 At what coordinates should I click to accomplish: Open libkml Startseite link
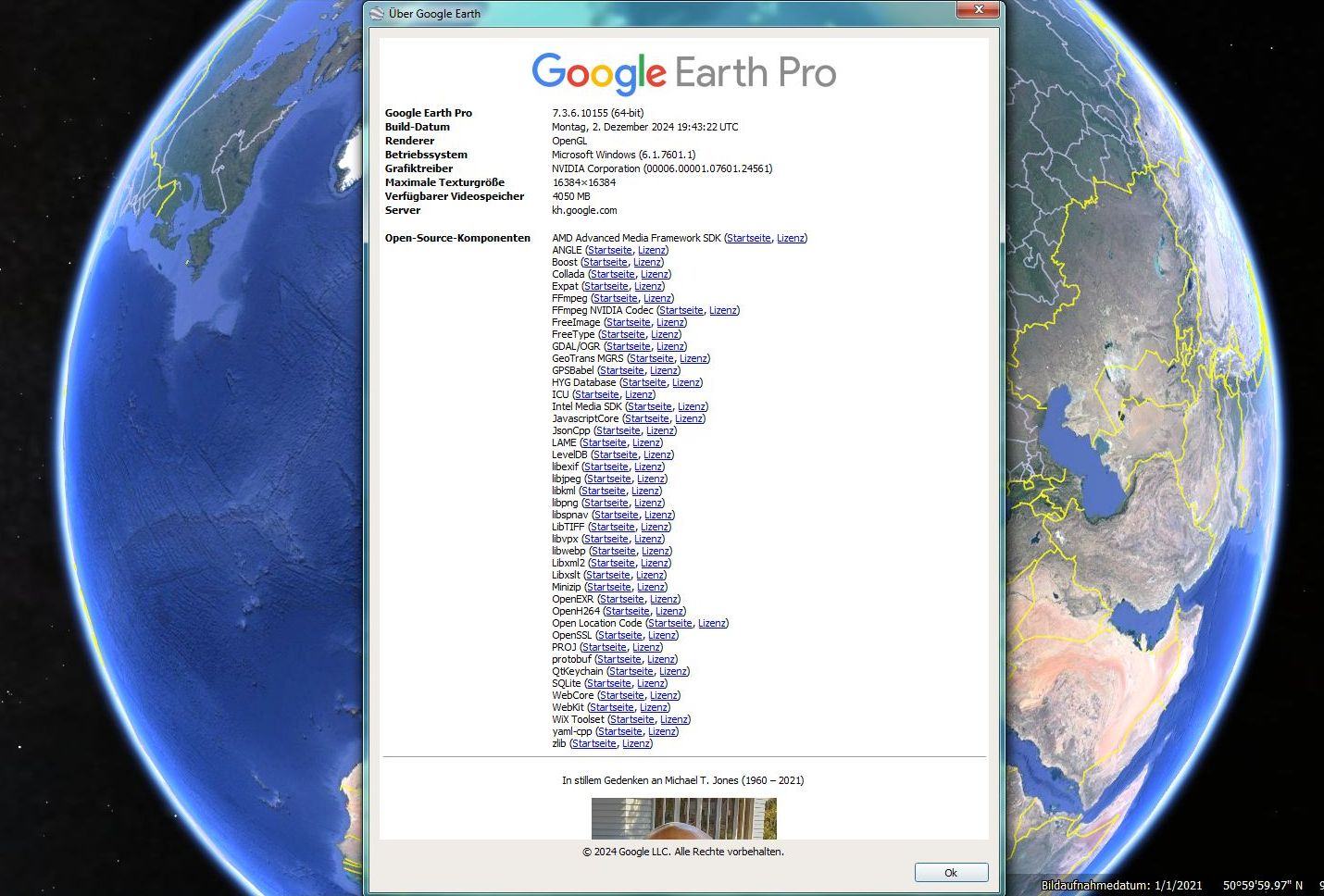tap(604, 491)
